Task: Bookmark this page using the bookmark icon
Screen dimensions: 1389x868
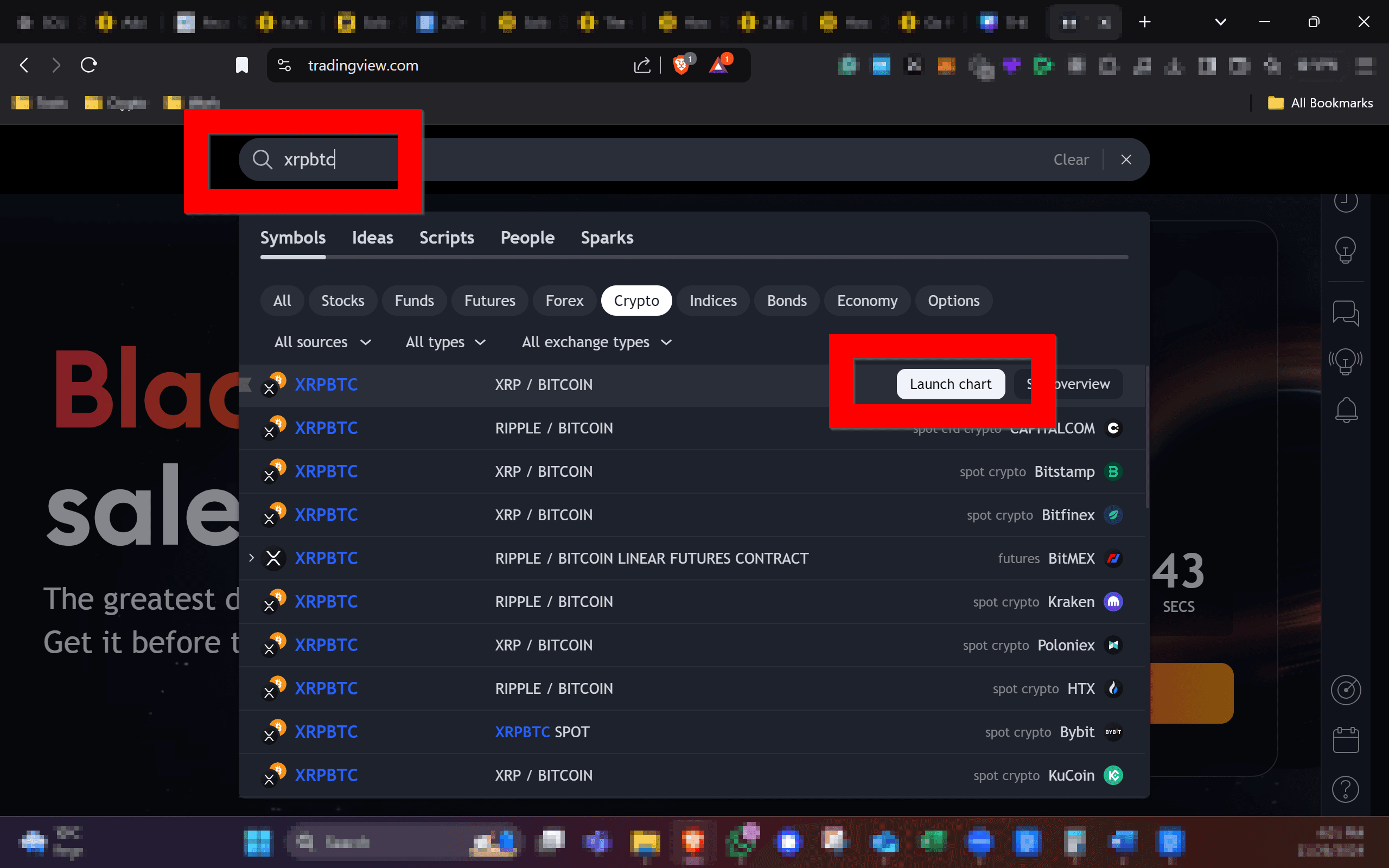Action: coord(241,66)
